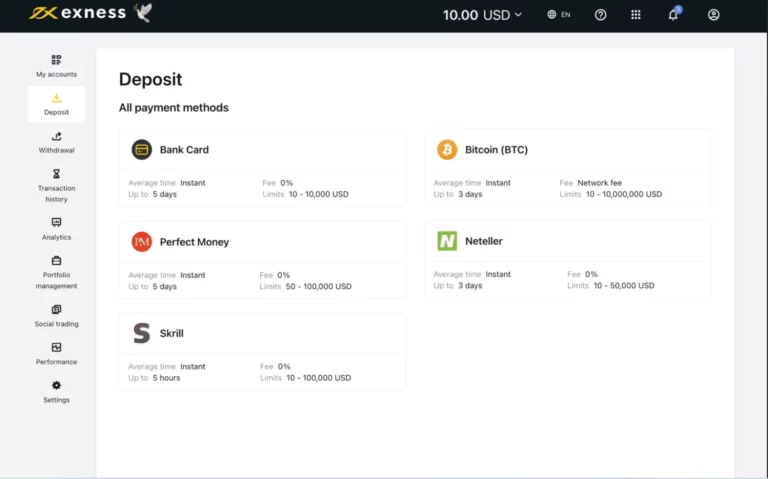Open Performance chart icon
The width and height of the screenshot is (768, 479).
[x=56, y=347]
